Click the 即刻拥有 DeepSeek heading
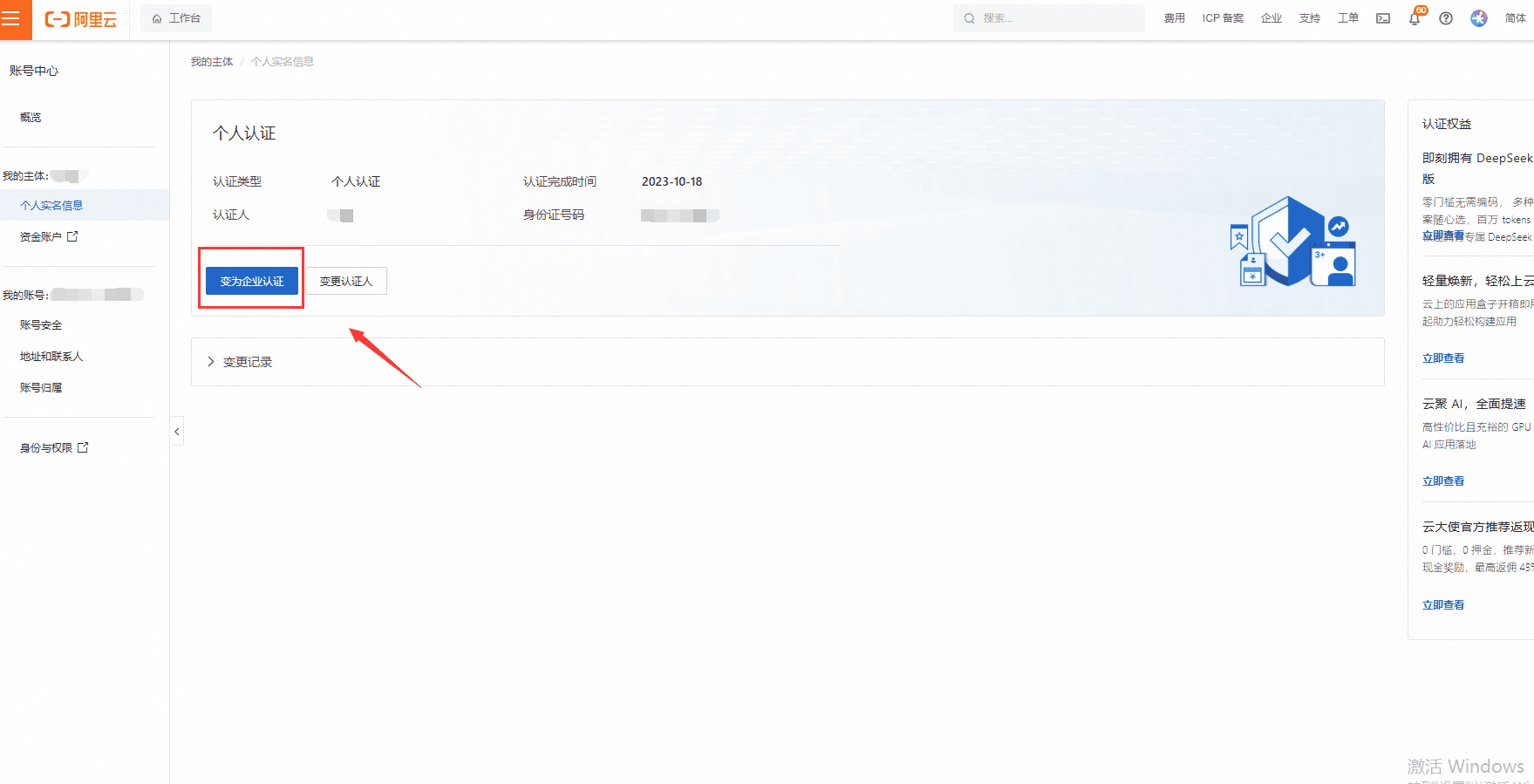1534x784 pixels. pyautogui.click(x=1477, y=168)
